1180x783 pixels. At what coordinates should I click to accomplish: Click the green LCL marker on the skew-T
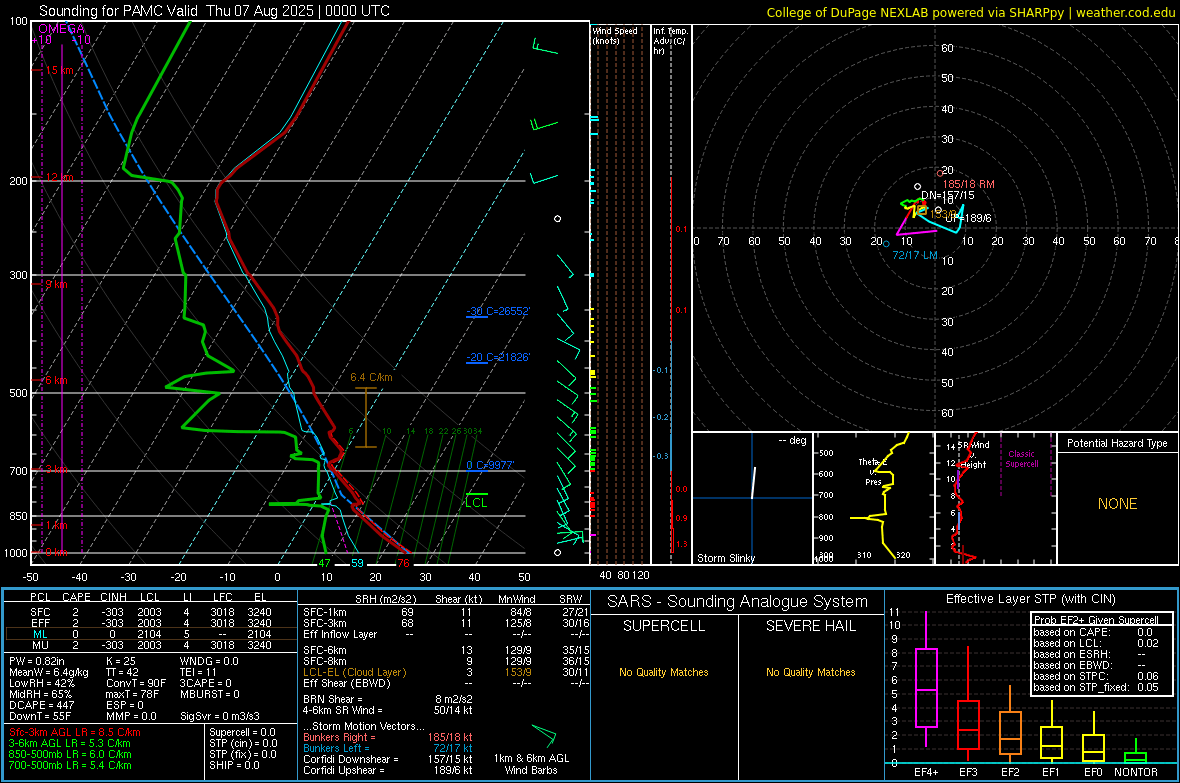click(476, 500)
